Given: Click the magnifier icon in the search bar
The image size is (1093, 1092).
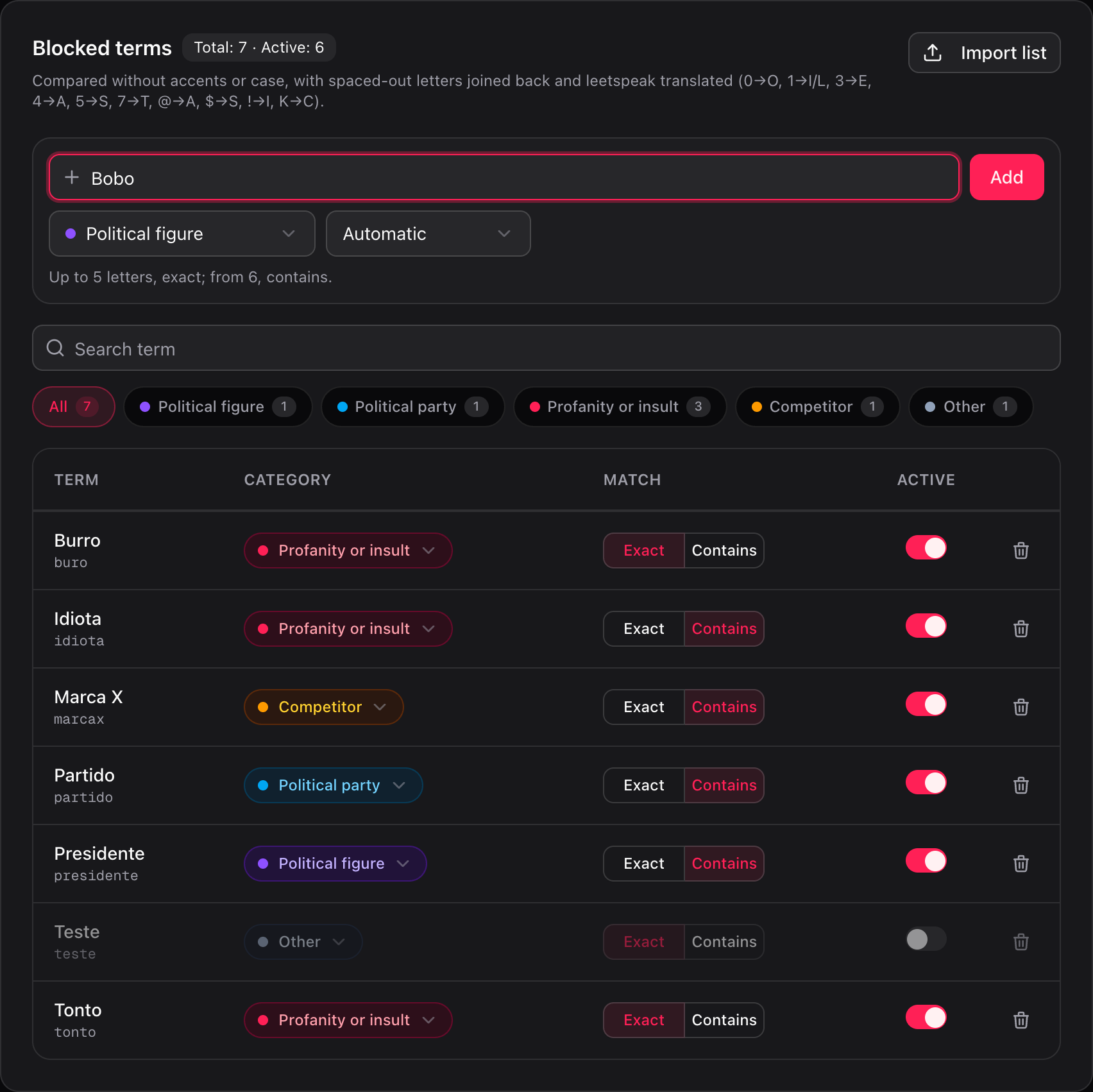Looking at the screenshot, I should coord(56,348).
